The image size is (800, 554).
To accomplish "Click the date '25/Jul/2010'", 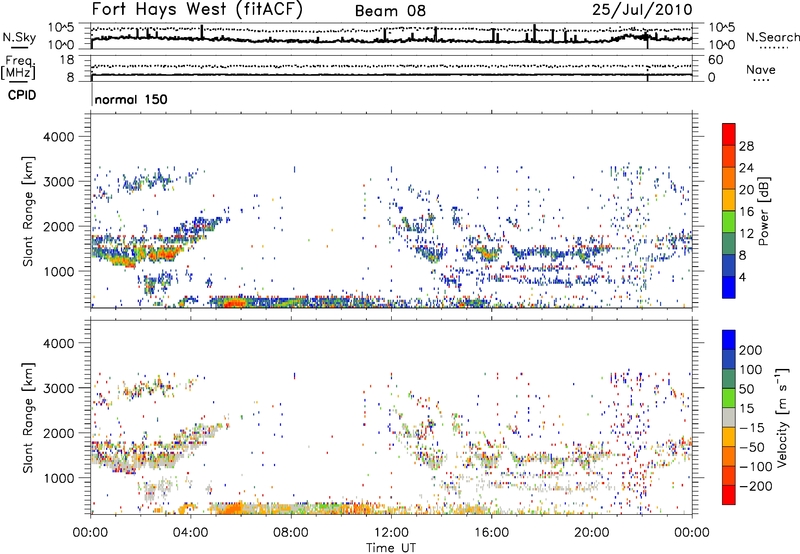I will tap(642, 10).
